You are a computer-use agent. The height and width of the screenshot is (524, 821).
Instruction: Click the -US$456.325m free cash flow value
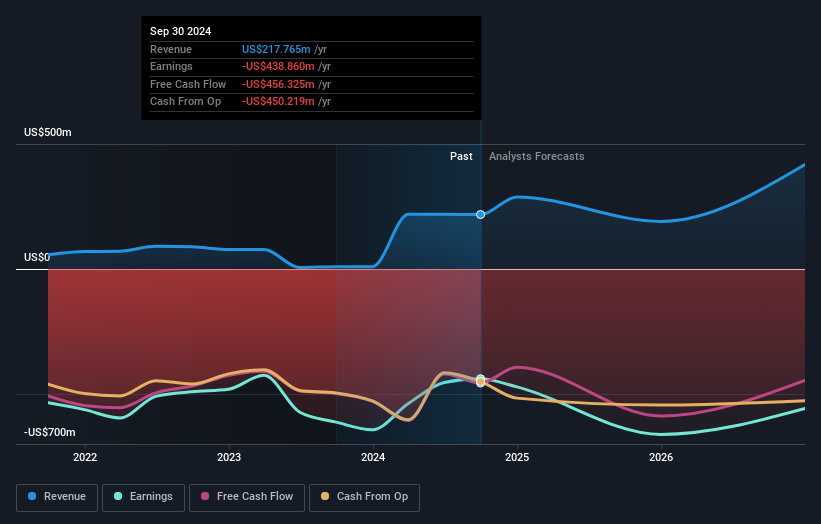[278, 84]
